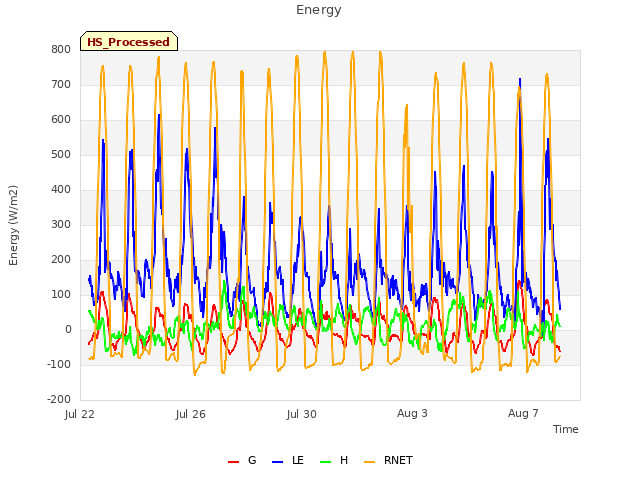Click the green H legend line swatch
Screen dimensions: 640x480
click(325, 462)
